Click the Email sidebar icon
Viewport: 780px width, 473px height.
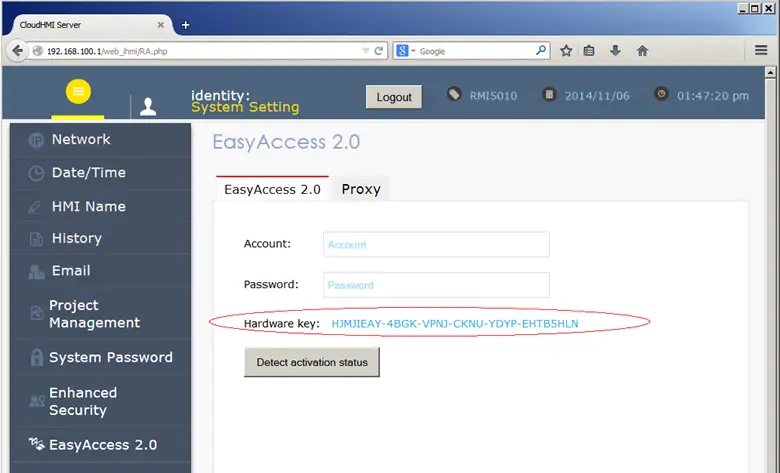(36, 272)
